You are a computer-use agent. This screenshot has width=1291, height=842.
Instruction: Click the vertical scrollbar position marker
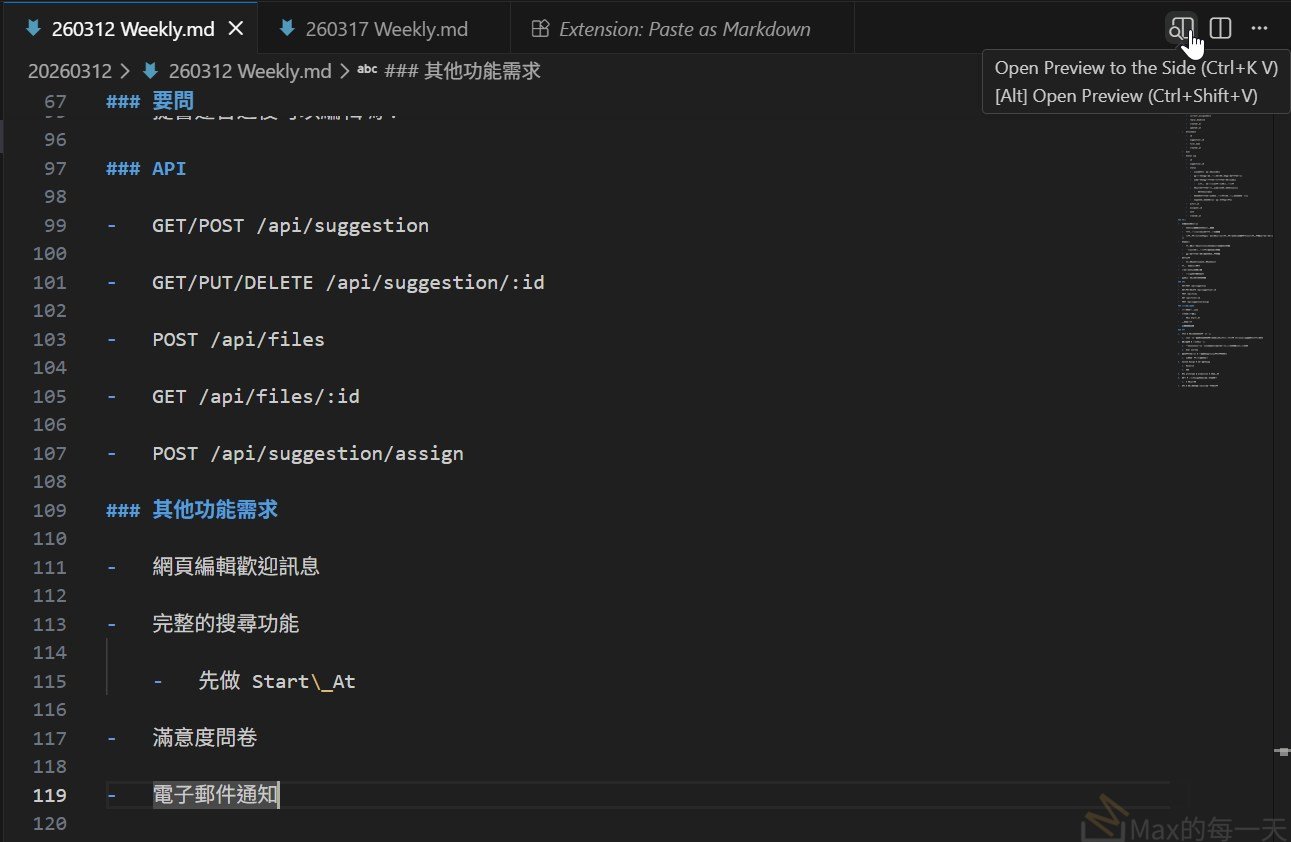click(1282, 750)
